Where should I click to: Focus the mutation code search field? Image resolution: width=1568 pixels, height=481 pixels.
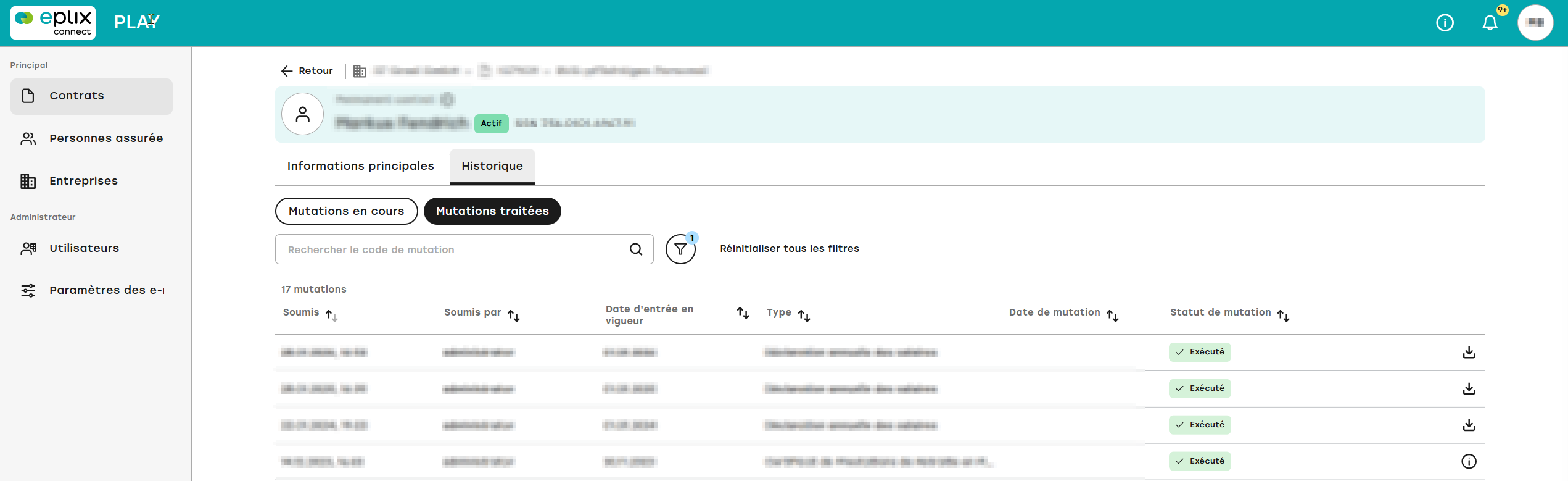[464, 249]
